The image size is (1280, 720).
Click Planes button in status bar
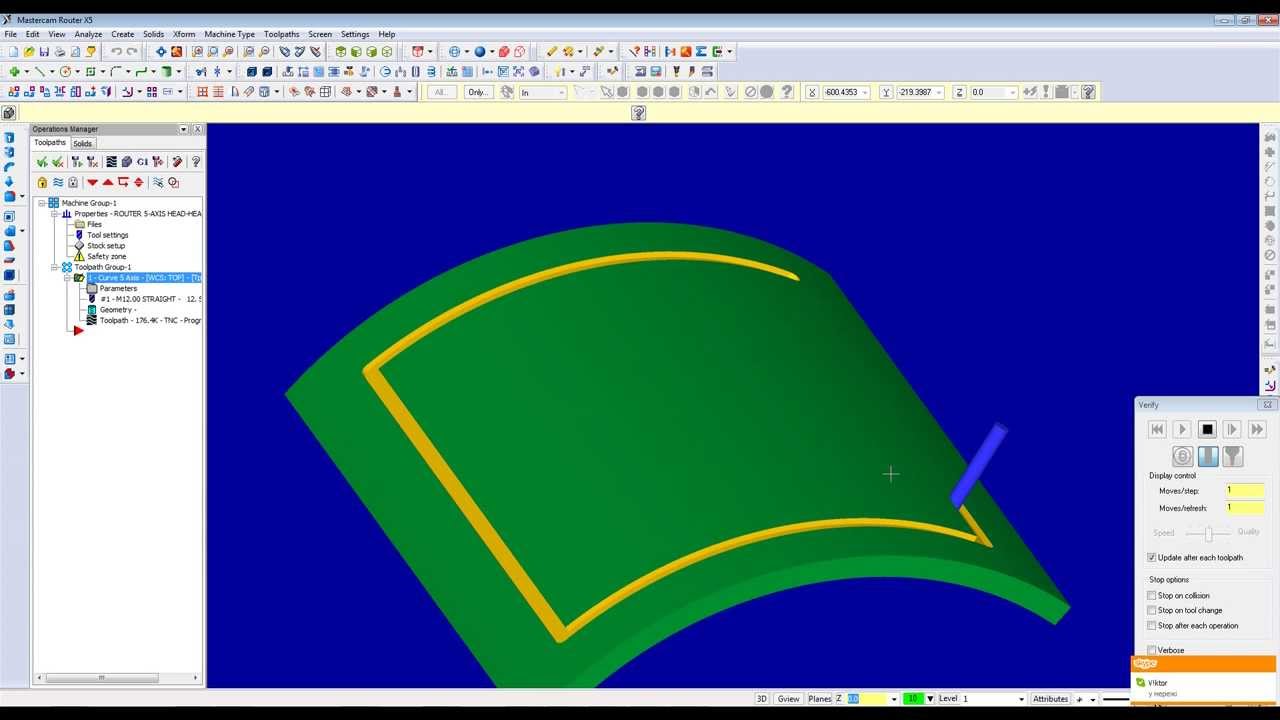tap(819, 699)
